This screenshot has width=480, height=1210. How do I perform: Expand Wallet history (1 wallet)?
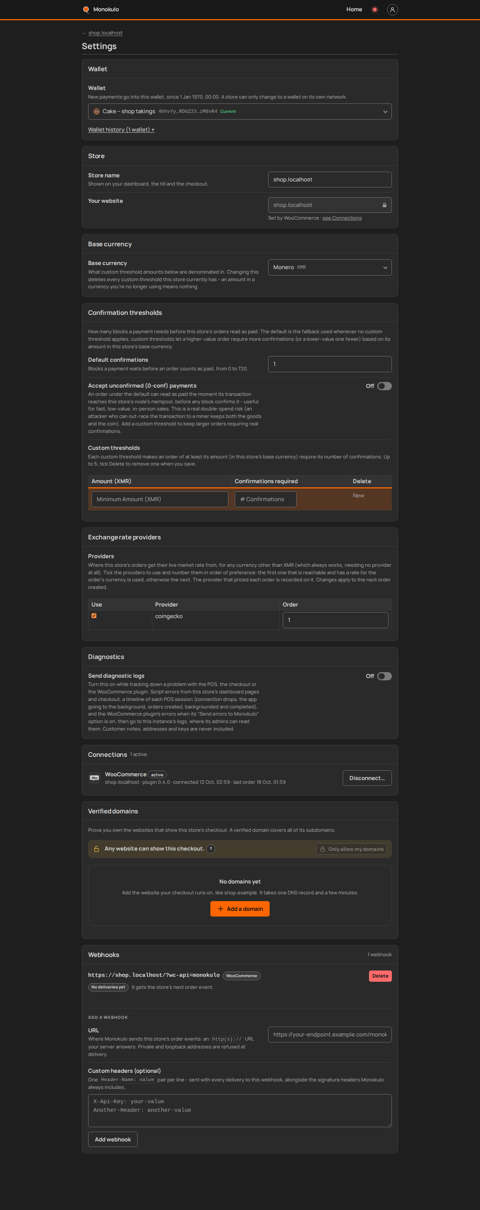(x=121, y=129)
